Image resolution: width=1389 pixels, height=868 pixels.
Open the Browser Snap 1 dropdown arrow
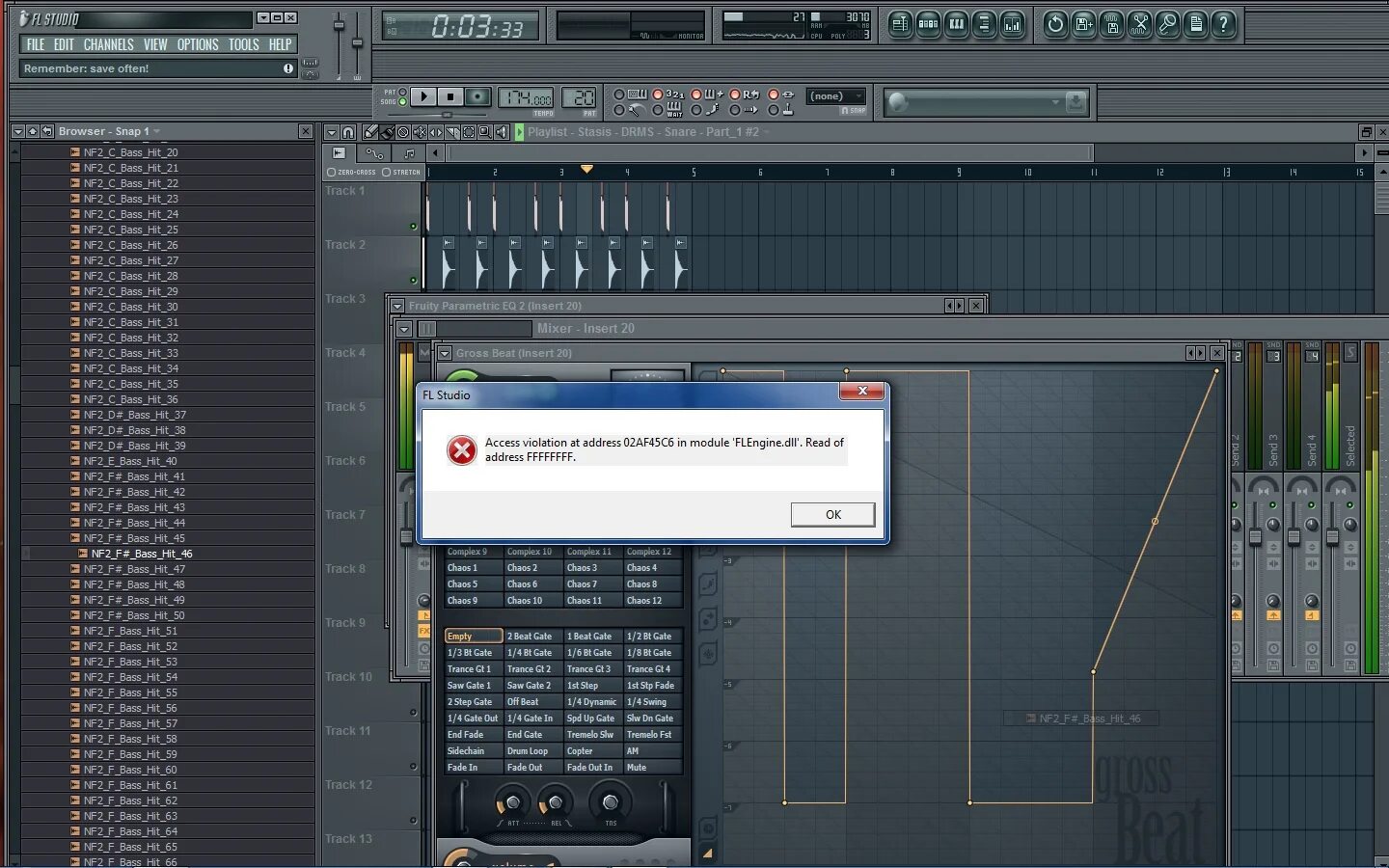point(157,131)
